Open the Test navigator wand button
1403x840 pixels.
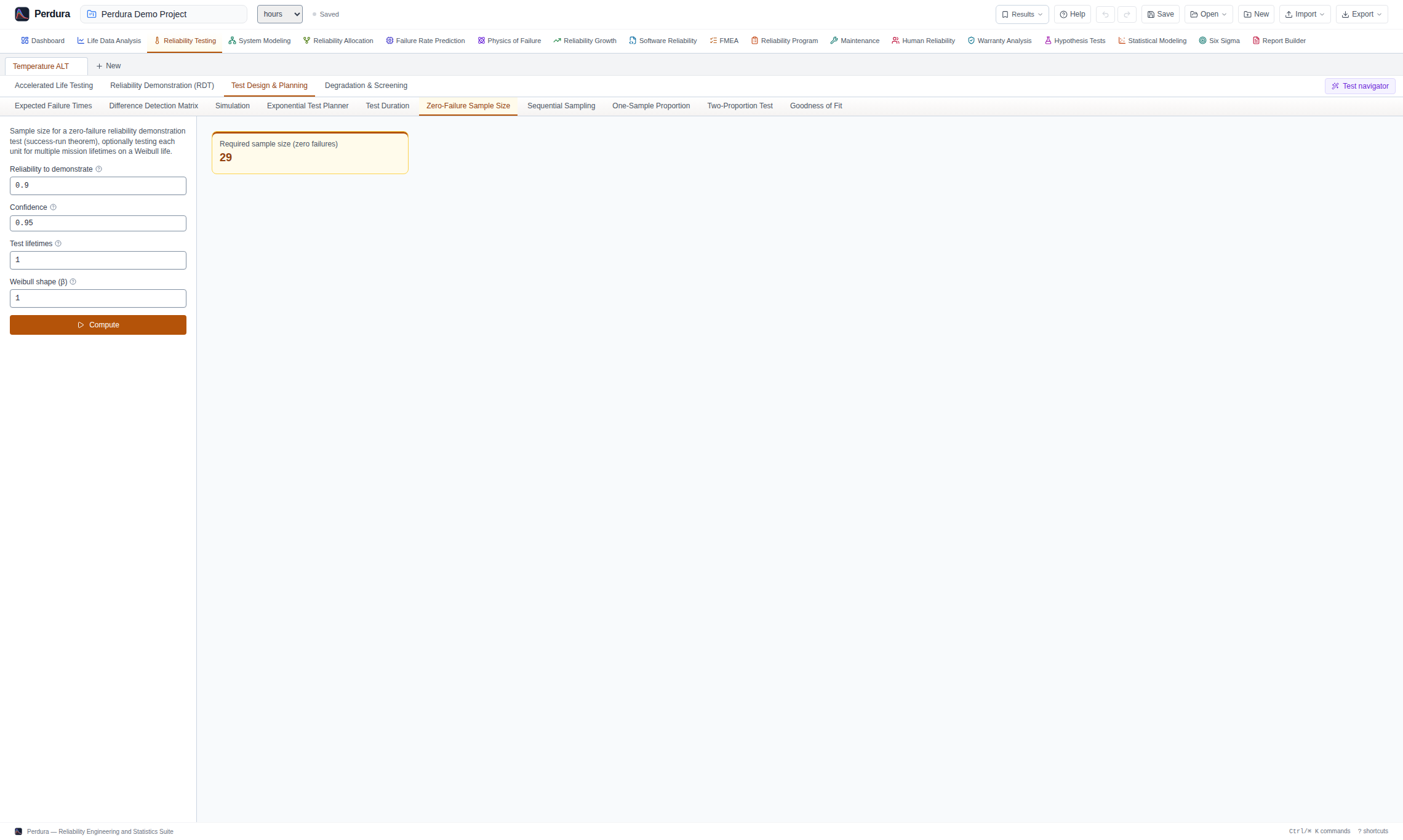pyautogui.click(x=1360, y=86)
